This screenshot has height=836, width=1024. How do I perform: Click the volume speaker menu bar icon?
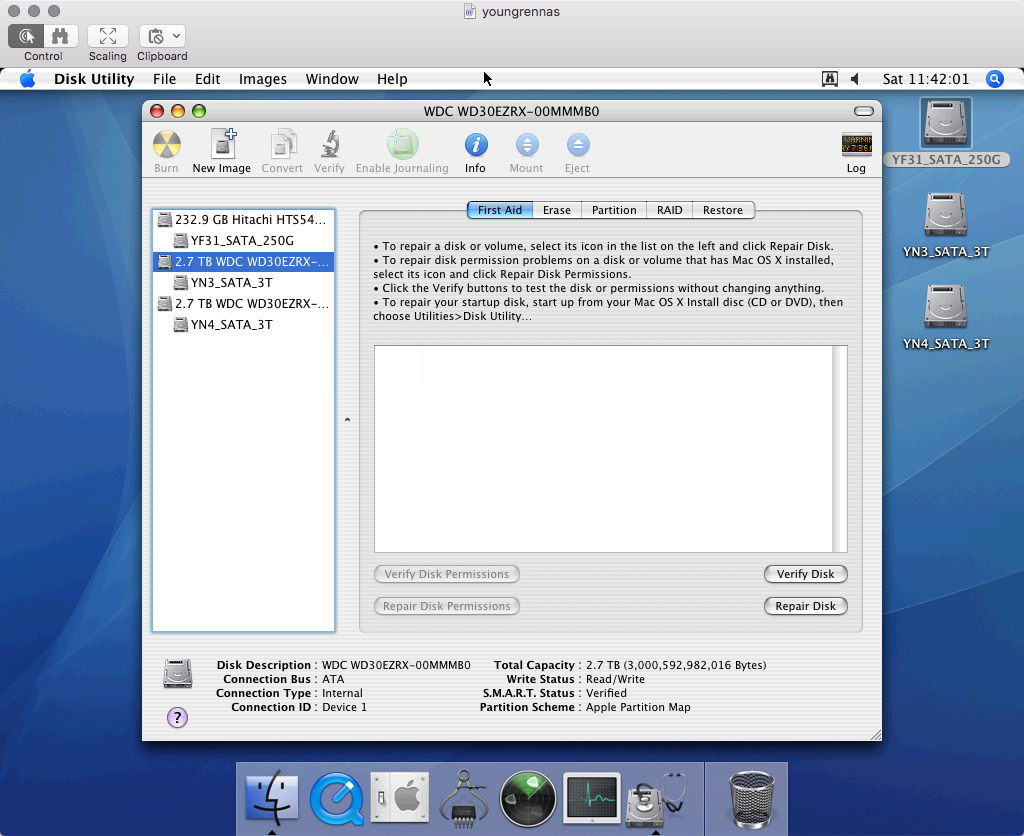tap(854, 79)
